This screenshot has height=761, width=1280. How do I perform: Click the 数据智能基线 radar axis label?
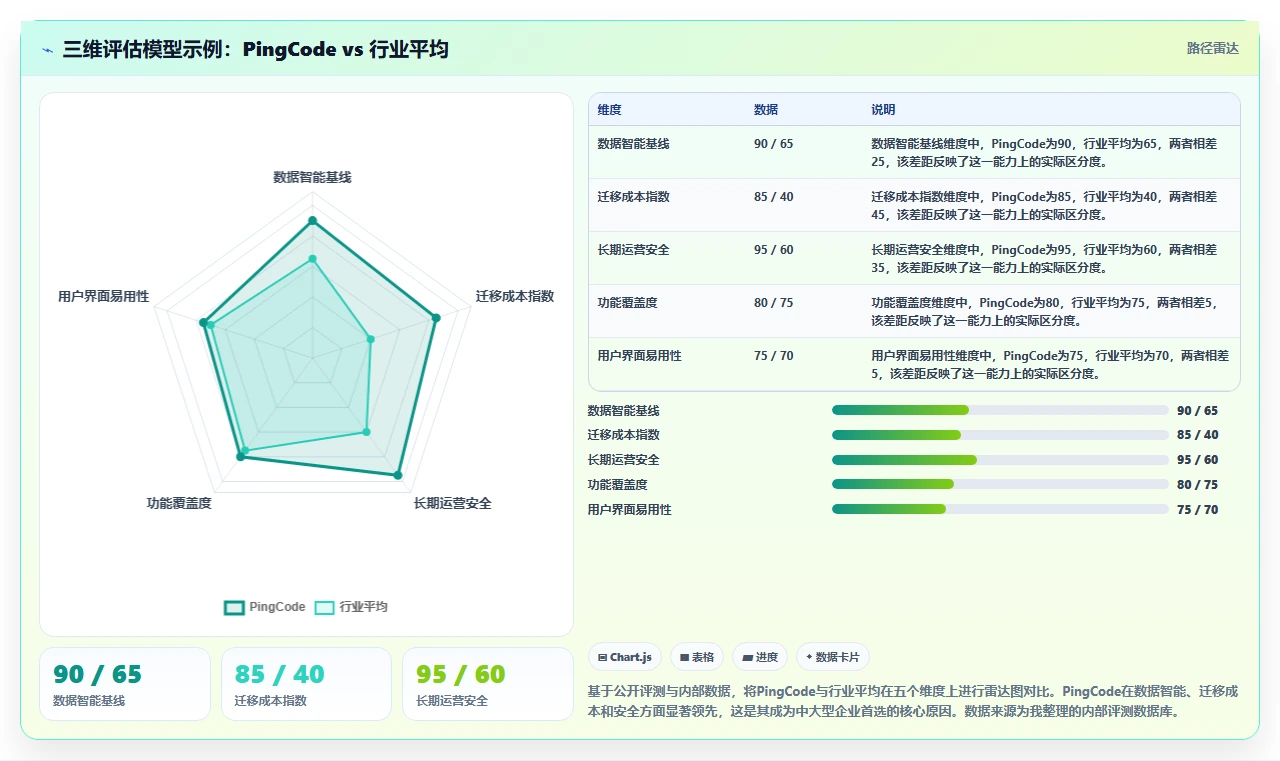tap(312, 177)
